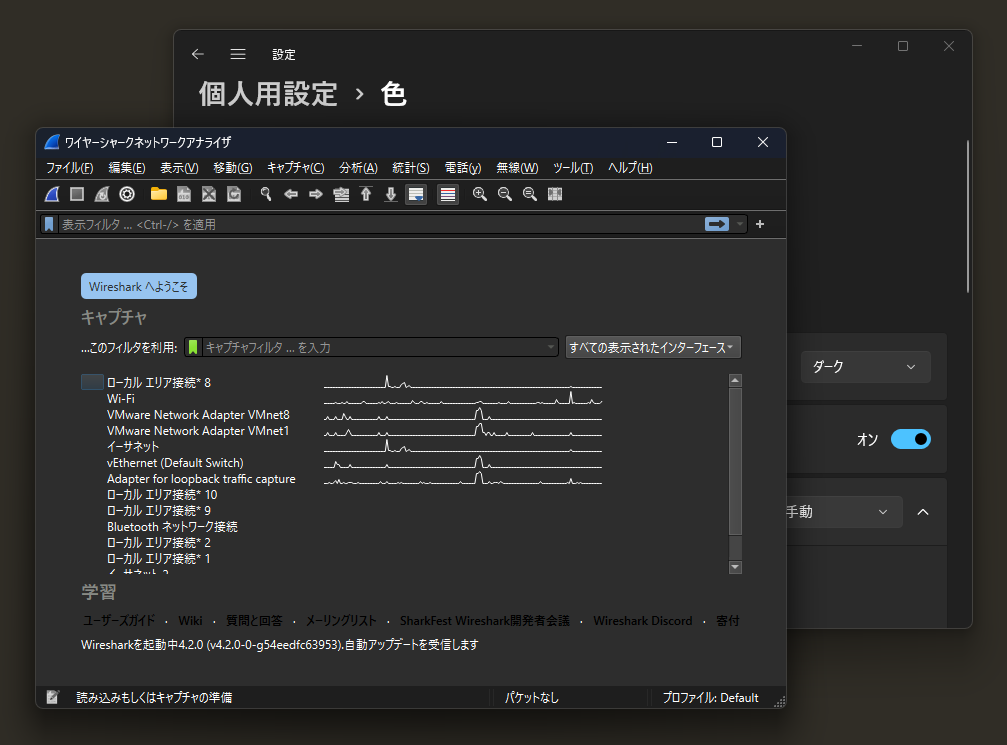
Task: Go to a specified packet icon
Action: pyautogui.click(x=341, y=194)
